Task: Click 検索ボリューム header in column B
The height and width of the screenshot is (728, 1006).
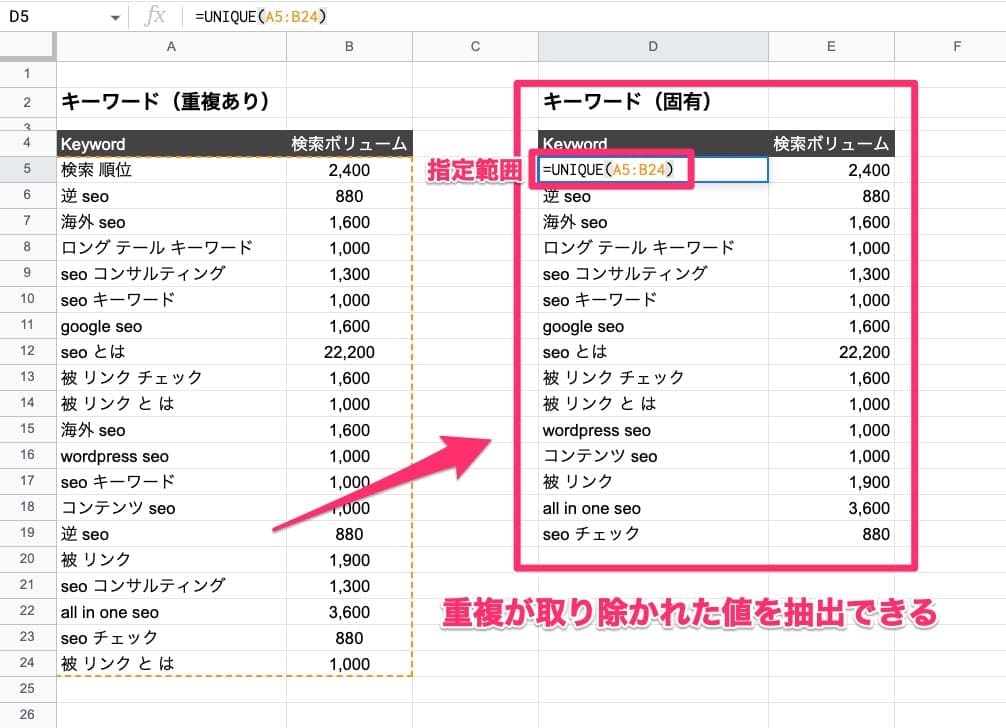Action: tap(349, 144)
